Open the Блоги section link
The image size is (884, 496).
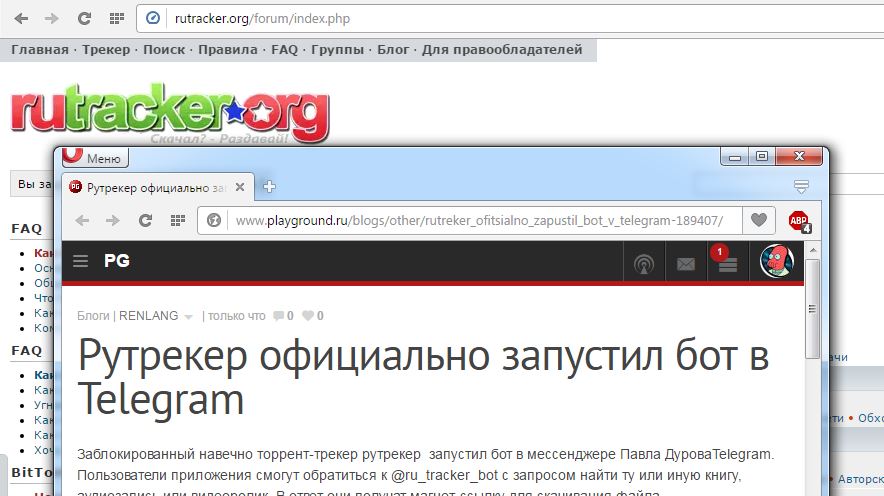(x=93, y=316)
